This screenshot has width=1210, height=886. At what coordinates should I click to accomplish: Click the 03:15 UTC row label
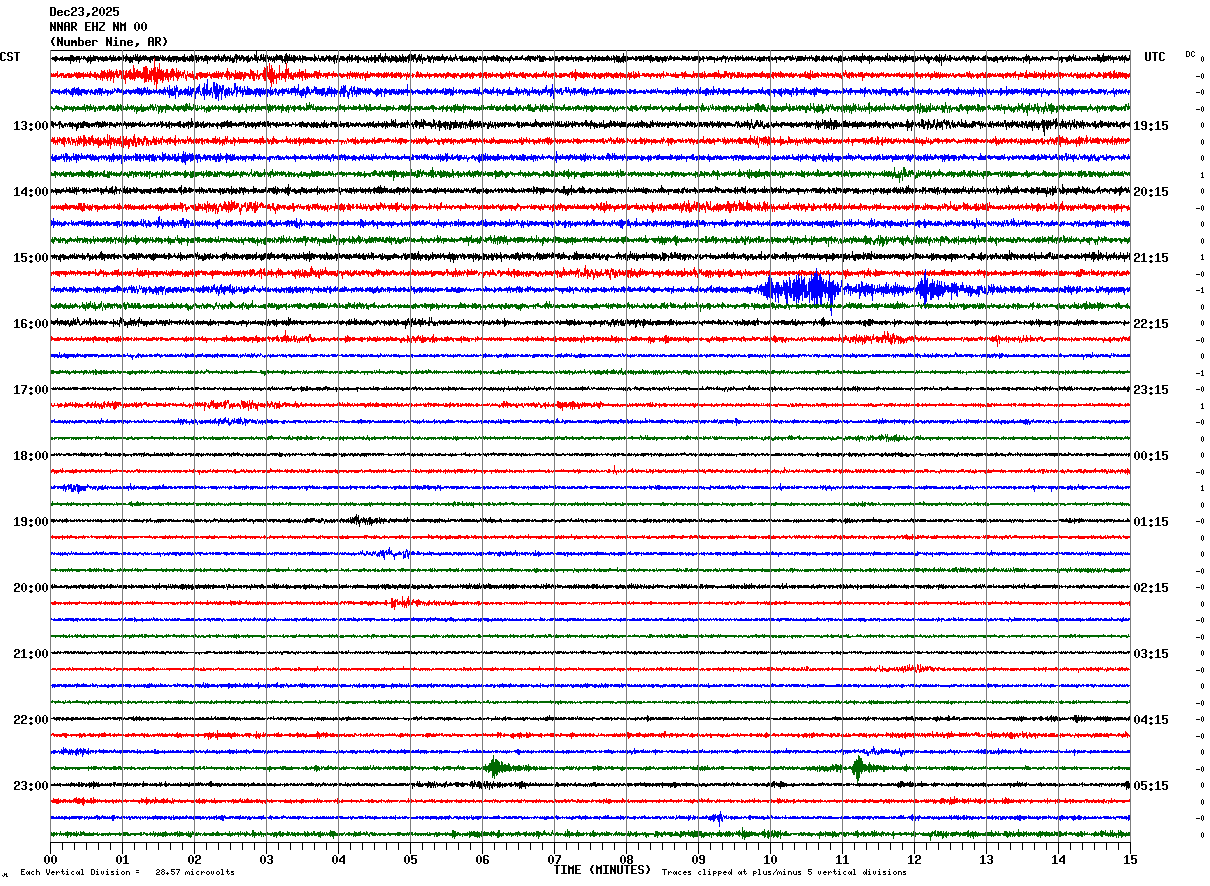point(1151,654)
